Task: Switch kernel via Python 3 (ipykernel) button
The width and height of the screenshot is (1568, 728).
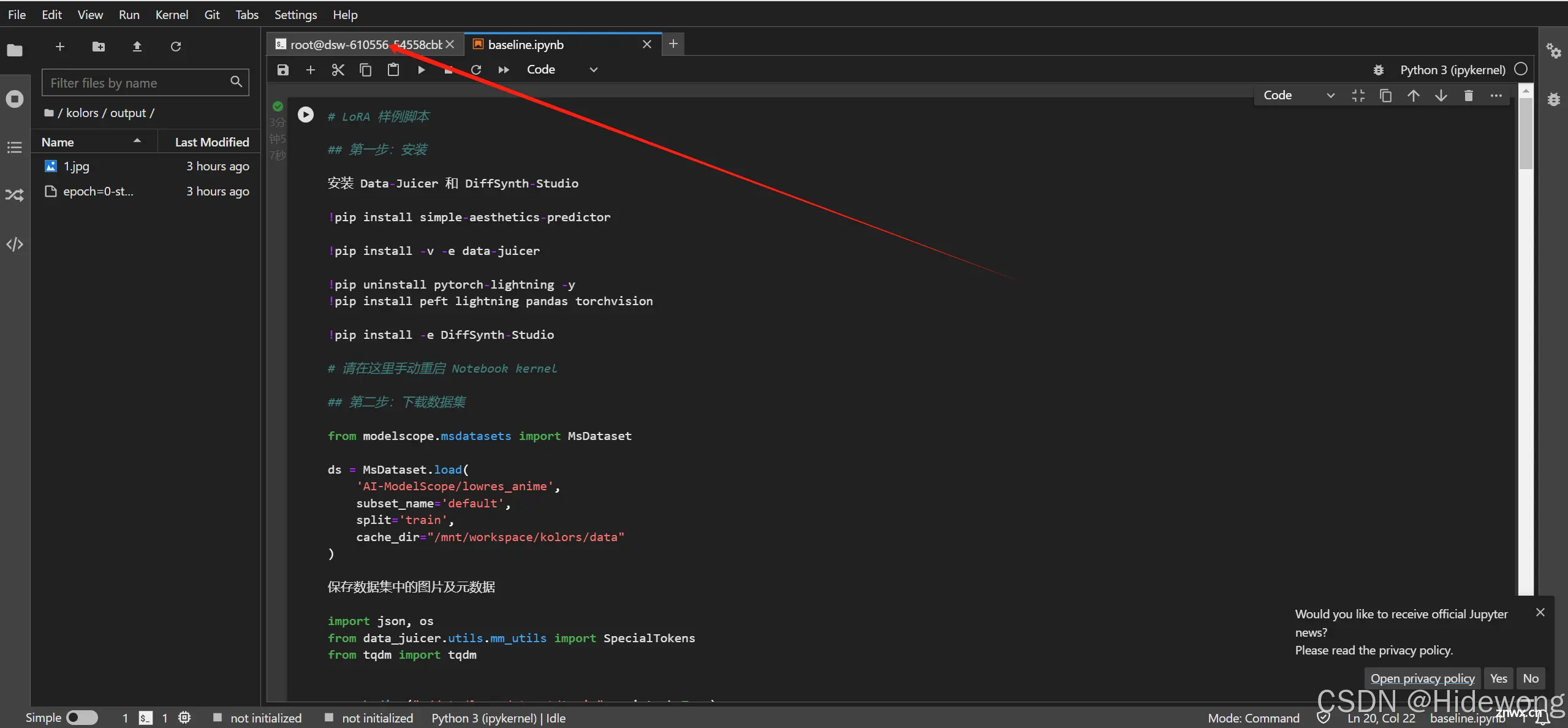Action: [1452, 70]
